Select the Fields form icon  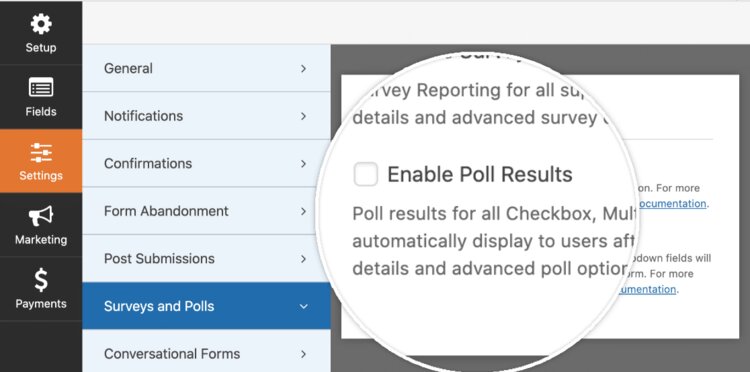[41, 88]
